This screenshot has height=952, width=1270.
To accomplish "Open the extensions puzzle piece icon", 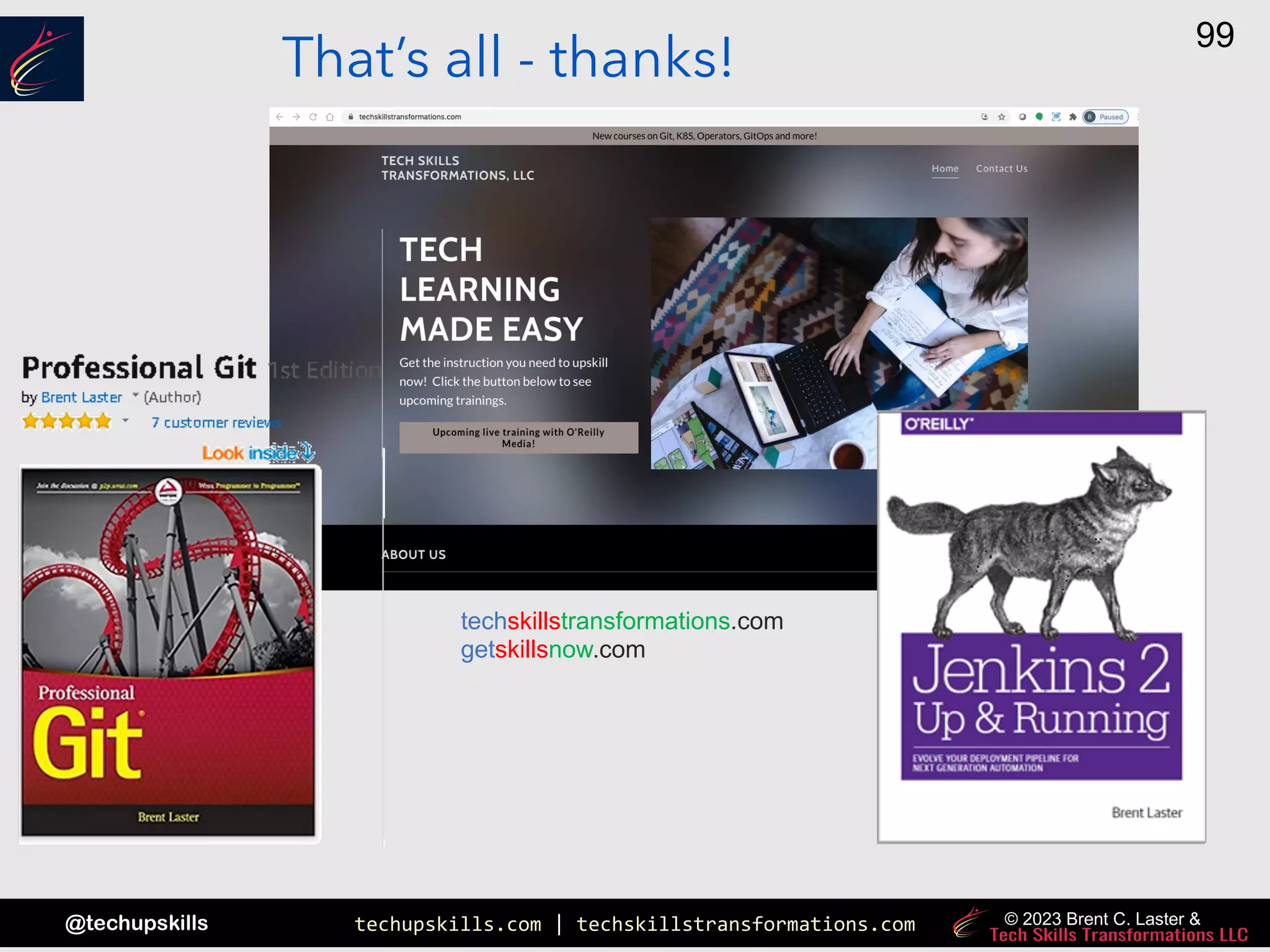I will 1073,117.
